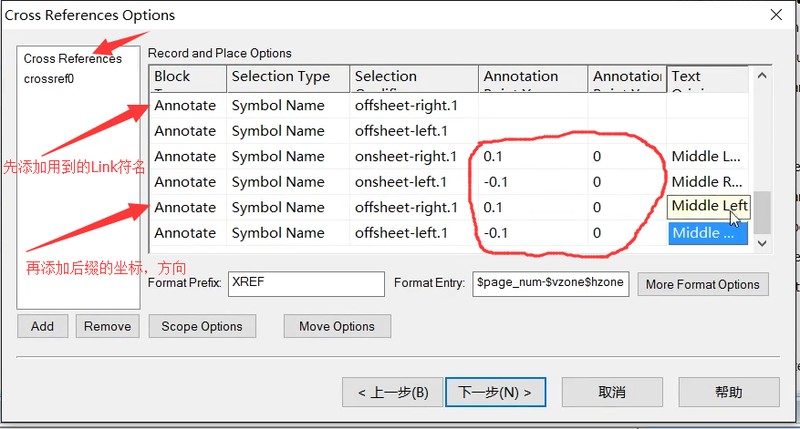This screenshot has height=429, width=800.
Task: Select Middle L... text origin for onsheet-right.1
Action: click(707, 157)
